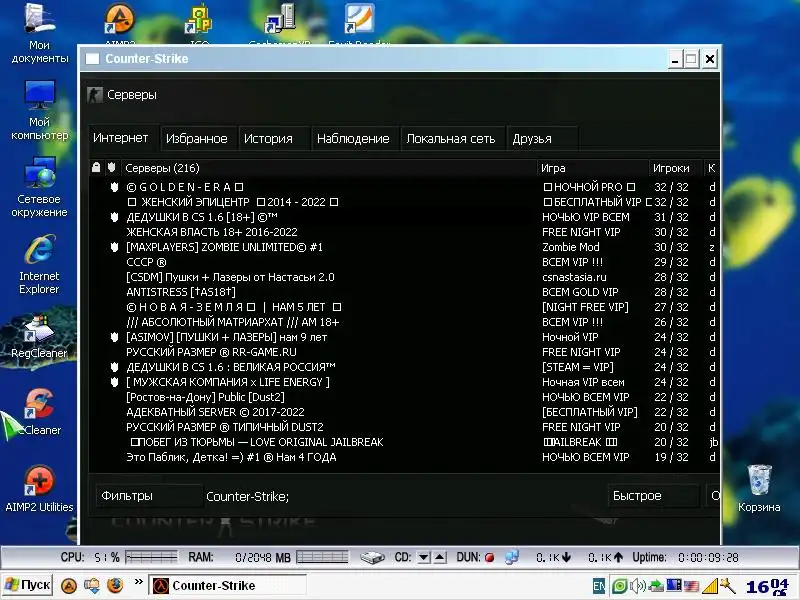This screenshot has width=800, height=600.
Task: Click the CD eject up arrow button
Action: 440,558
